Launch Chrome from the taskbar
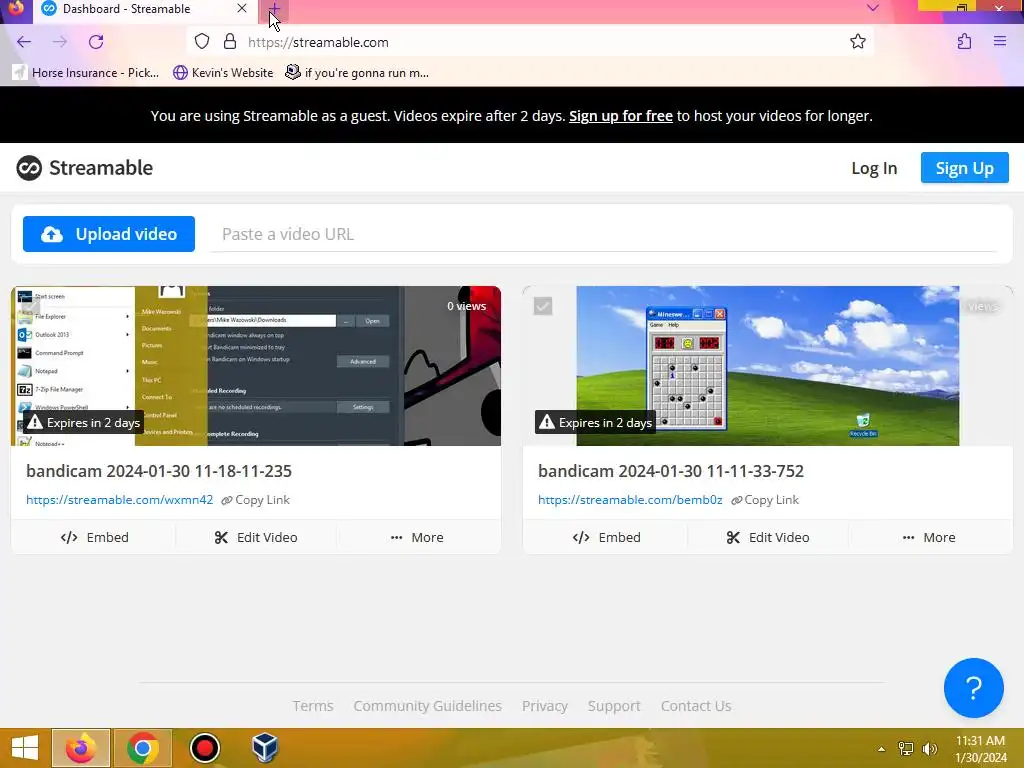This screenshot has width=1024, height=768. tap(143, 748)
